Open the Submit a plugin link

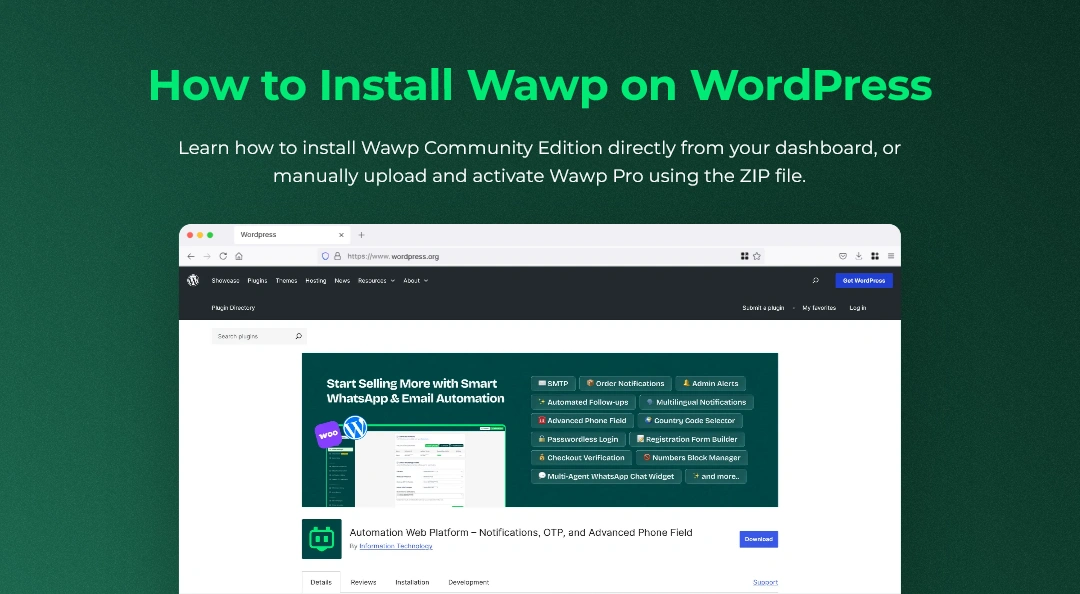[x=763, y=308]
